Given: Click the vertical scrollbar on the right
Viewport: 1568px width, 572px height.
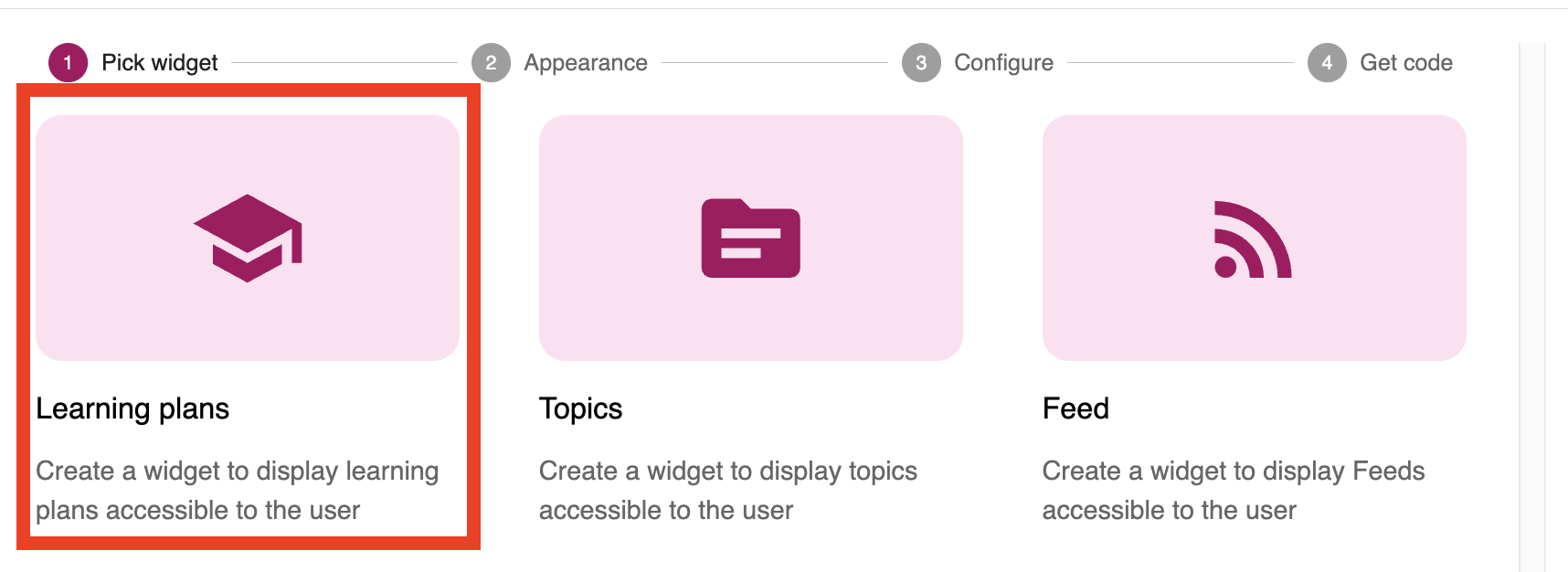Looking at the screenshot, I should [x=1532, y=302].
